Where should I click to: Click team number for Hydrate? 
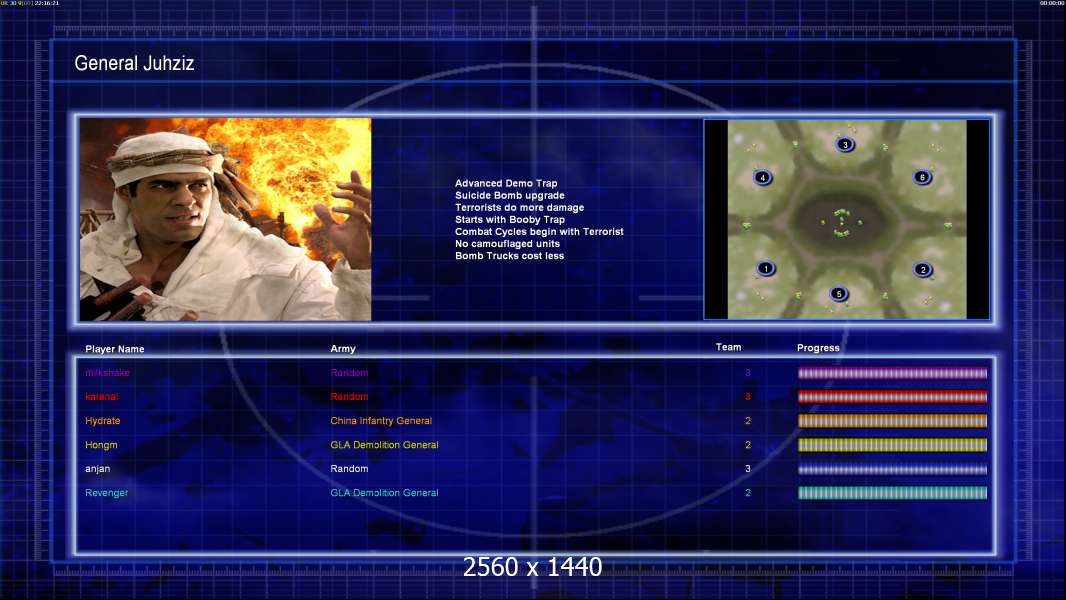pyautogui.click(x=748, y=421)
